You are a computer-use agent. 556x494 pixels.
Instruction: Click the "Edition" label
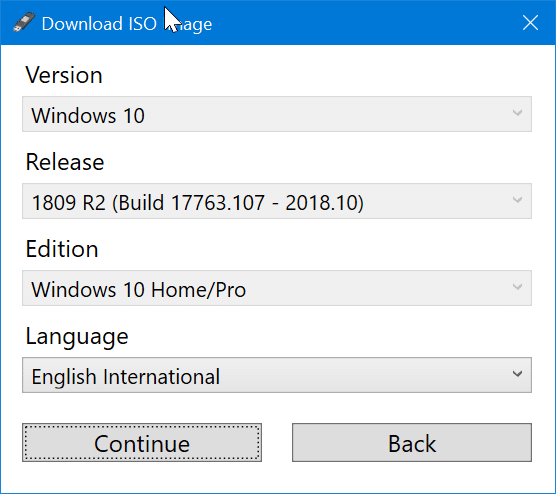(x=62, y=249)
